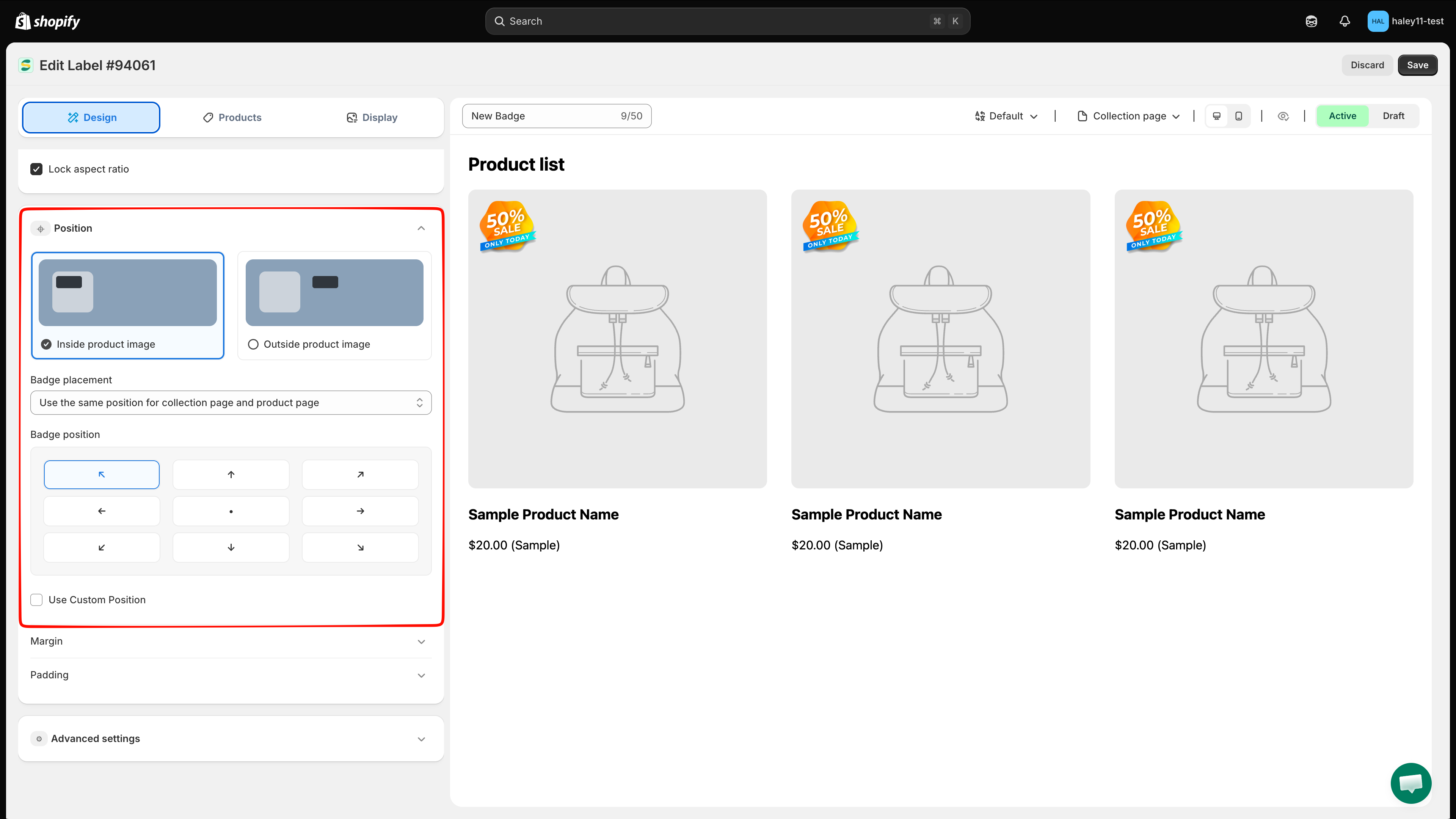The image size is (1456, 819).
Task: Click the preview eye icon
Action: coord(1283,116)
